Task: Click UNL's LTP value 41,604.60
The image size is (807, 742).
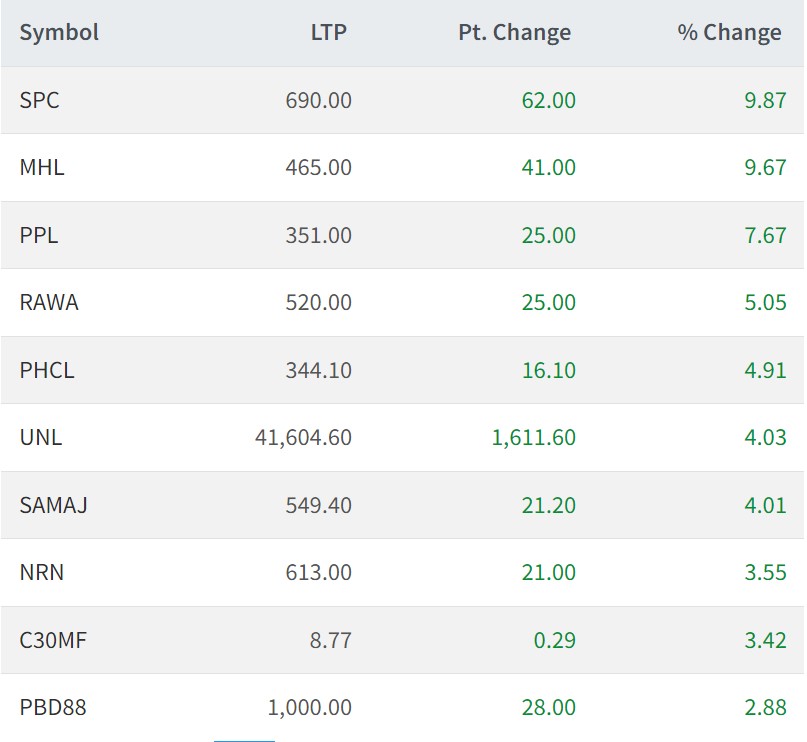Action: [x=303, y=437]
